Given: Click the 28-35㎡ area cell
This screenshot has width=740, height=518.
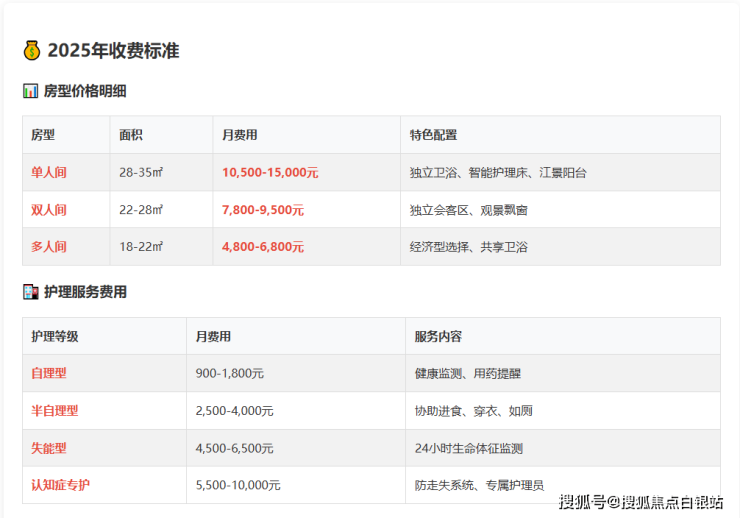Looking at the screenshot, I should pyautogui.click(x=141, y=173).
